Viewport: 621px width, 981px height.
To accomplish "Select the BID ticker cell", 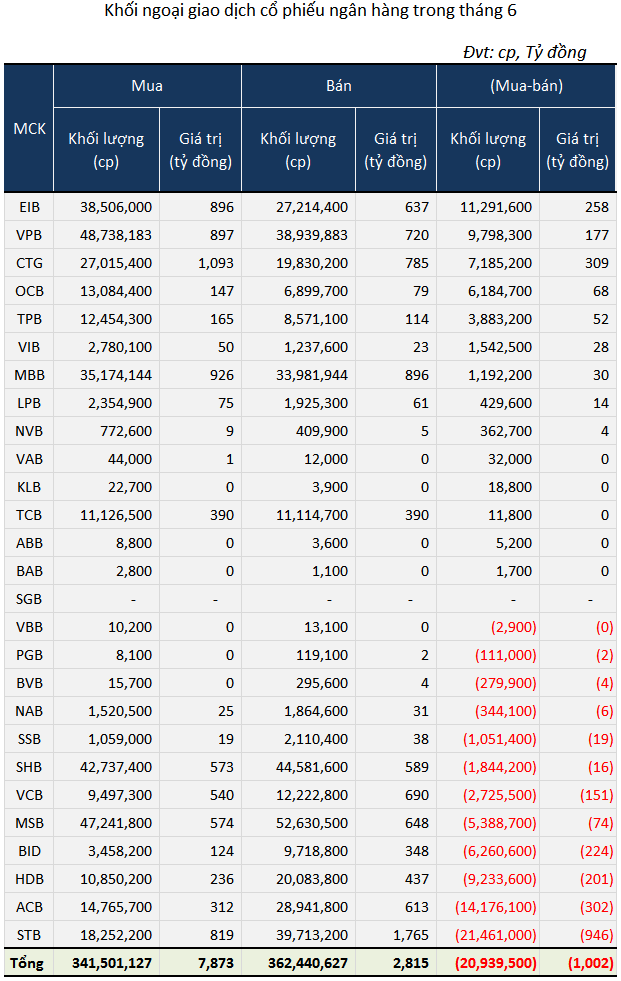I will pyautogui.click(x=29, y=851).
